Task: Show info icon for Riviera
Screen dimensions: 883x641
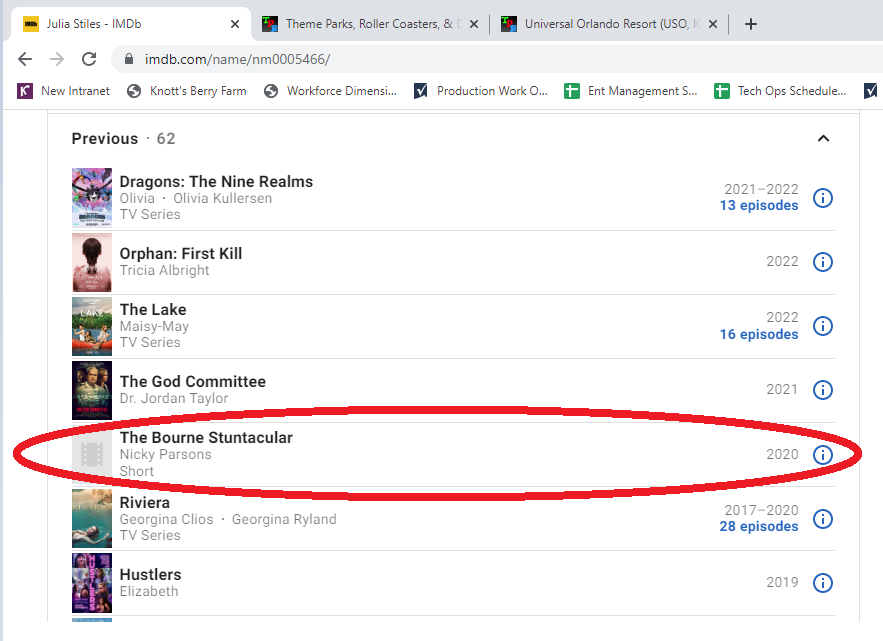Action: click(x=823, y=519)
